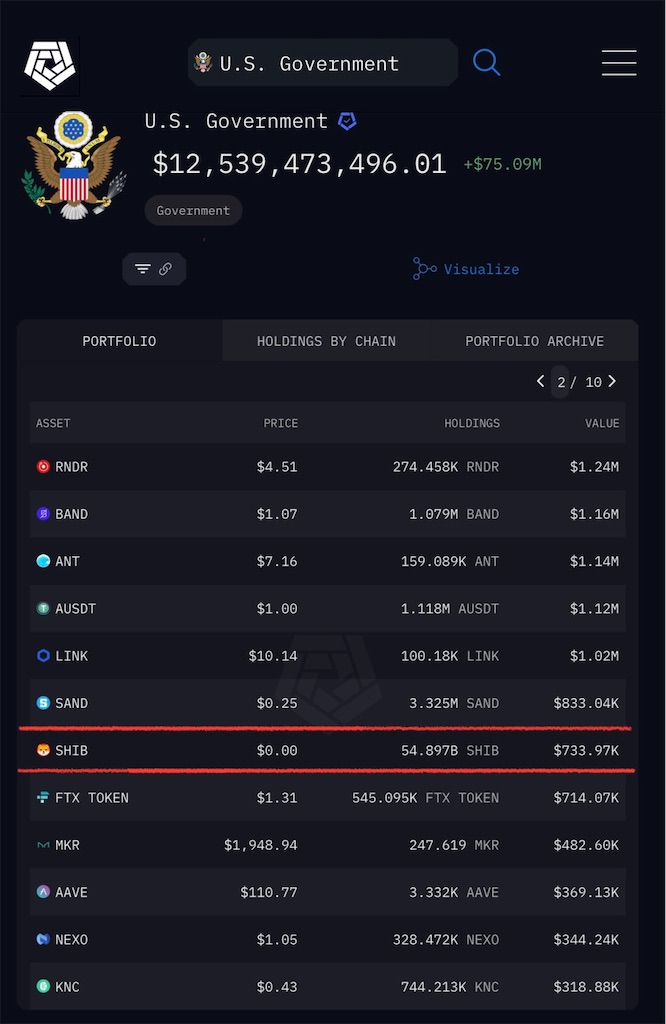Viewport: 666px width, 1024px height.
Task: Click the blue search magnifier icon
Action: [486, 63]
